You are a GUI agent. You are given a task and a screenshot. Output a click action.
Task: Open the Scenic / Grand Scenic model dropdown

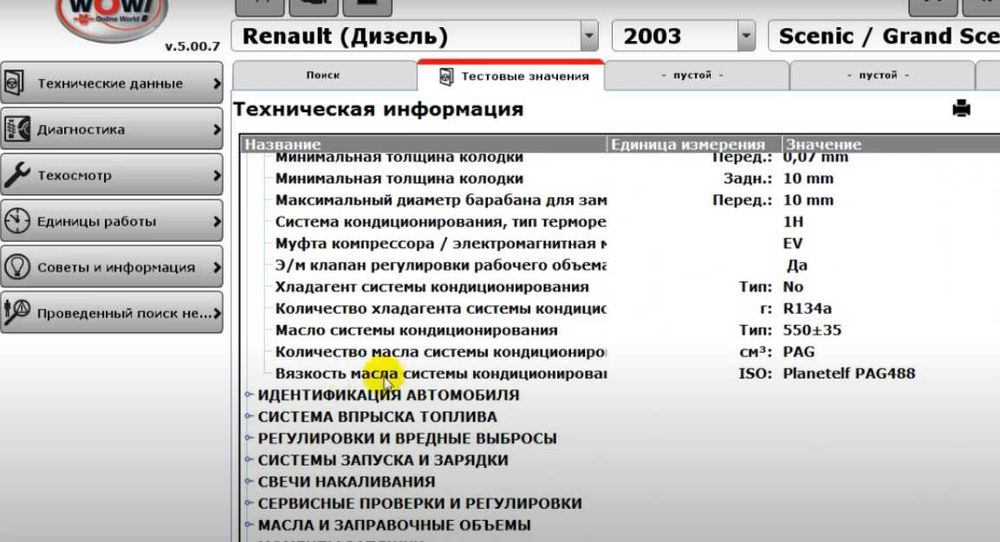[x=884, y=36]
